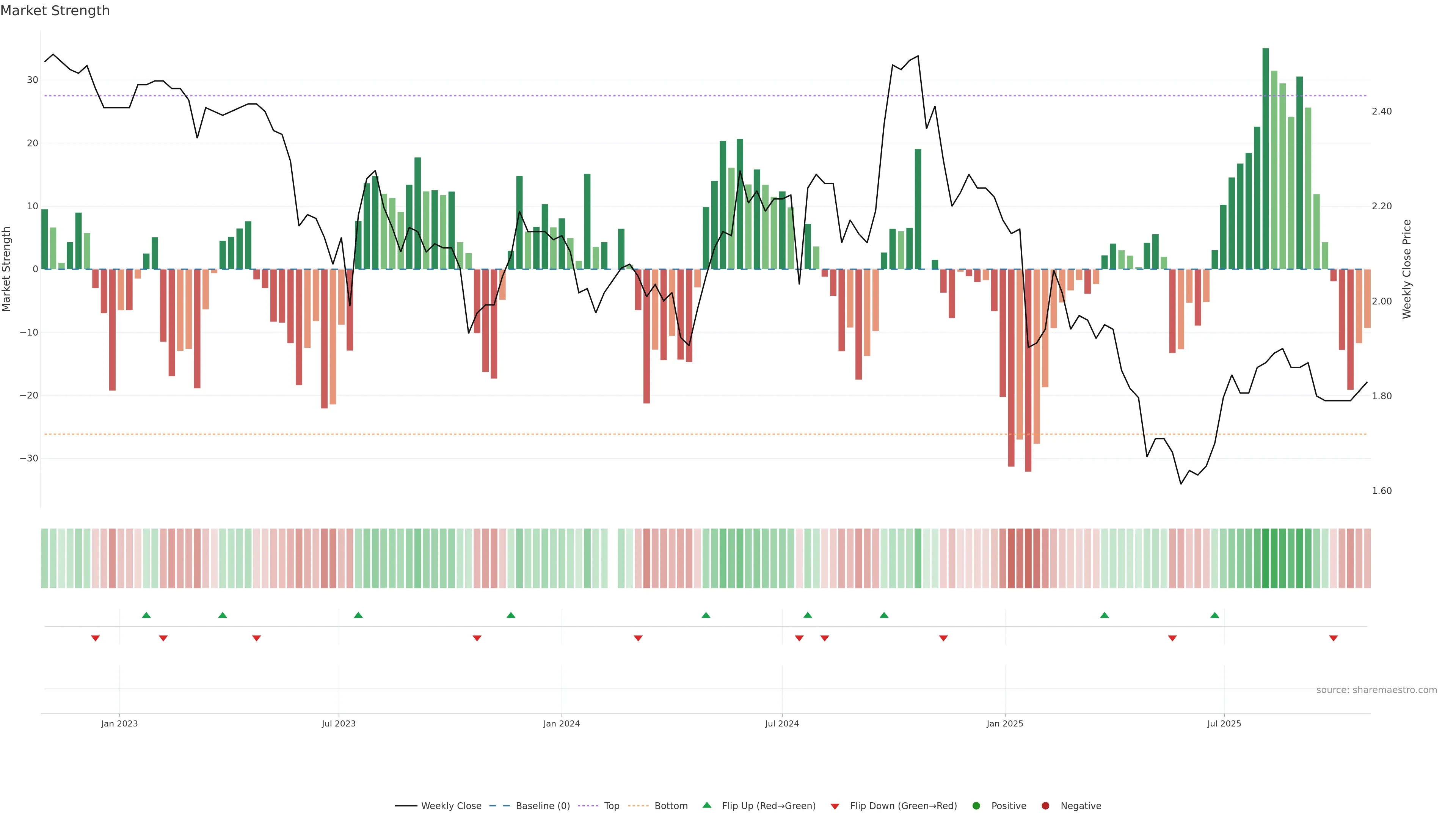Click the Flip Up green triangle legend icon
Viewport: 1456px width, 819px height.
click(x=706, y=805)
